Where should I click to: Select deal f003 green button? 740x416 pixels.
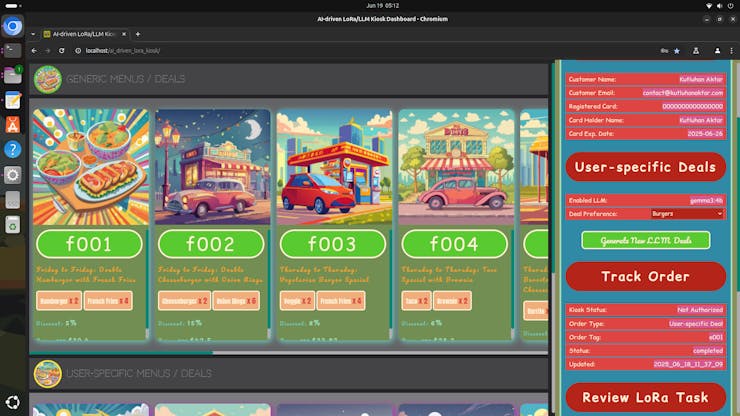(333, 244)
